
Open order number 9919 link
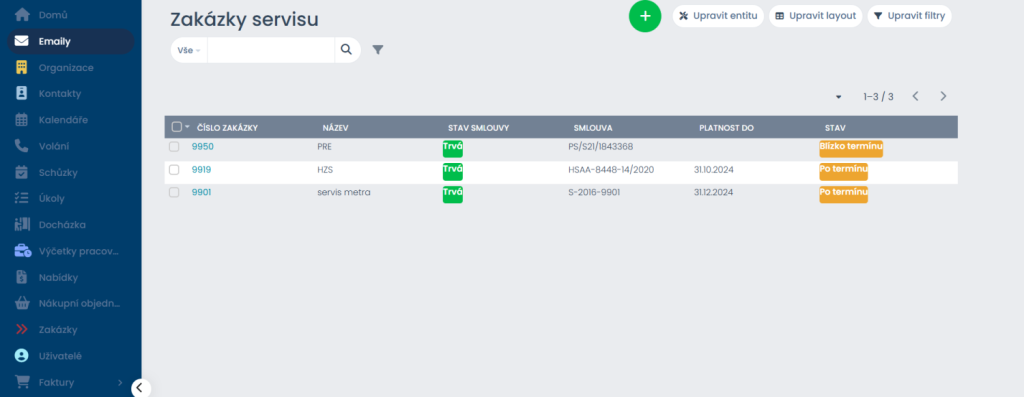click(201, 170)
